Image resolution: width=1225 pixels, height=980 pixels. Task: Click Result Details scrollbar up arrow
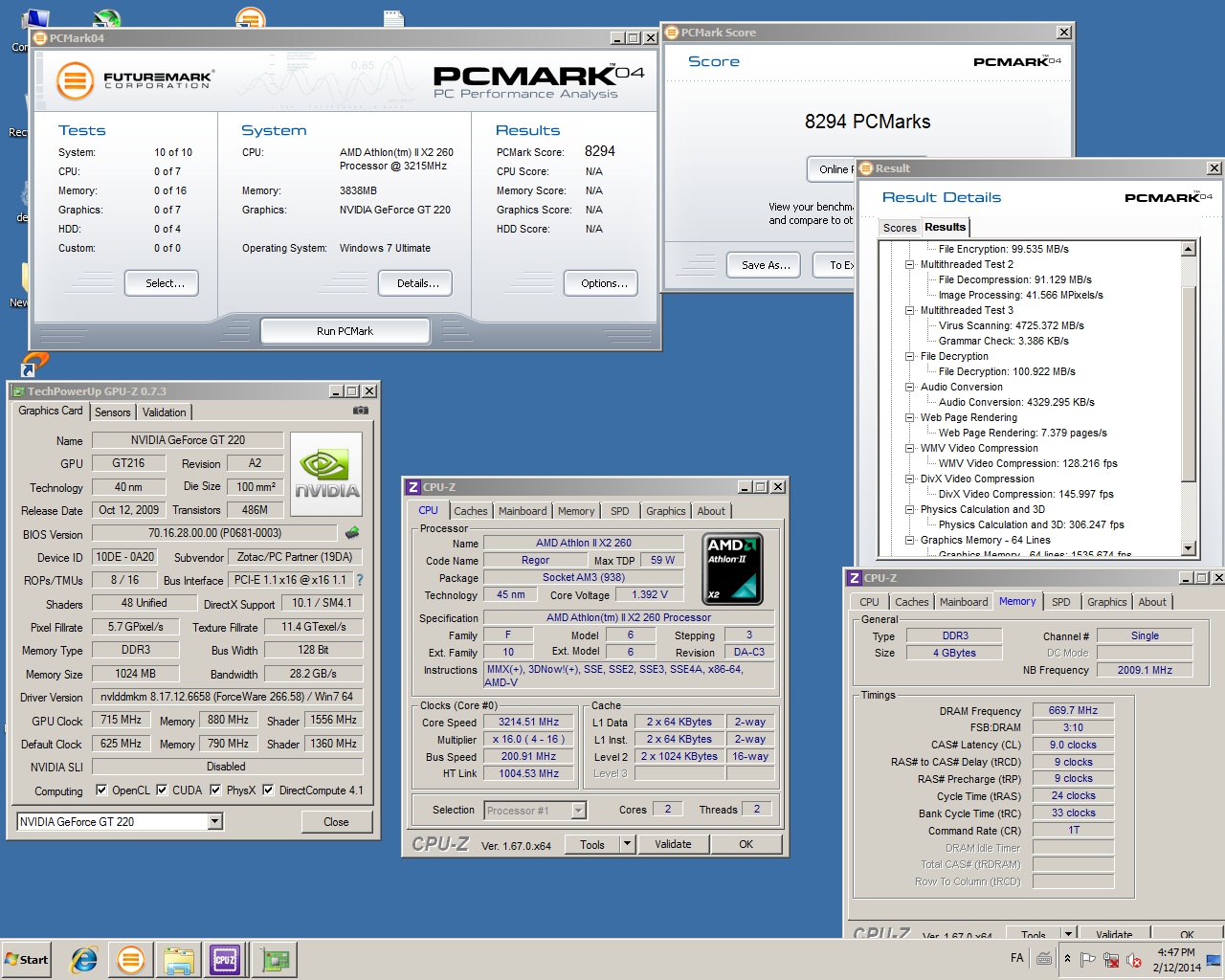tap(1189, 249)
